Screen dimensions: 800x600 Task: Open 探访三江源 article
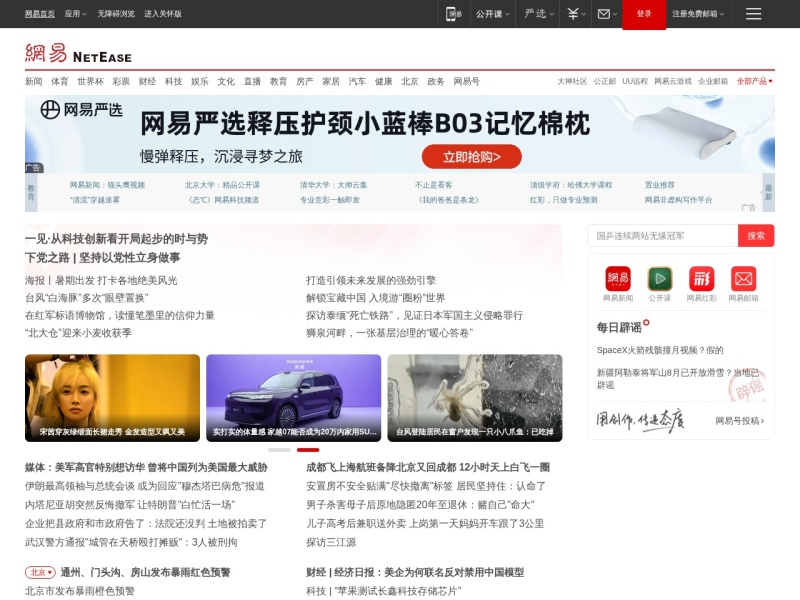331,542
